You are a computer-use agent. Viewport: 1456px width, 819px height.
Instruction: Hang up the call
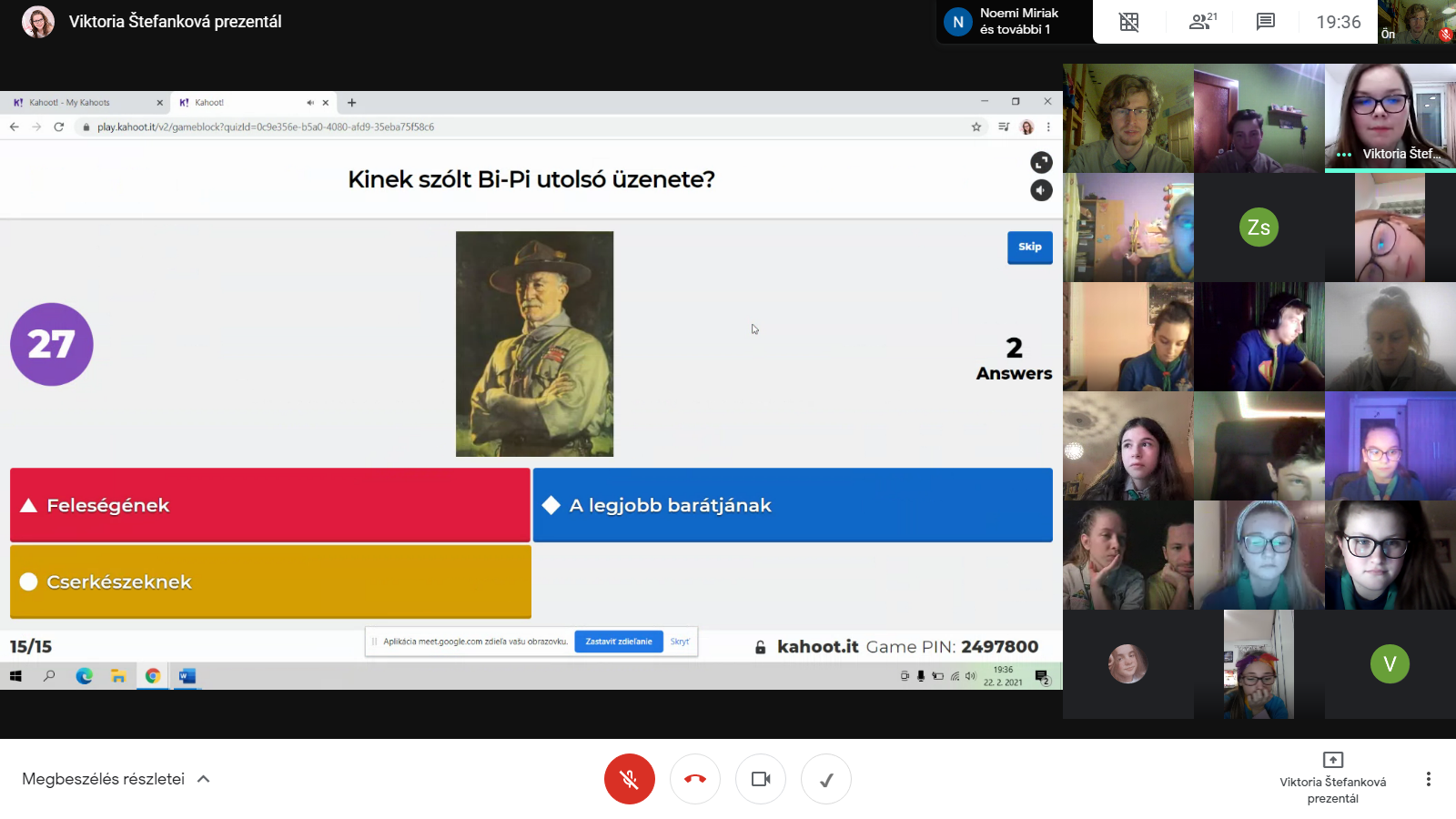695,779
